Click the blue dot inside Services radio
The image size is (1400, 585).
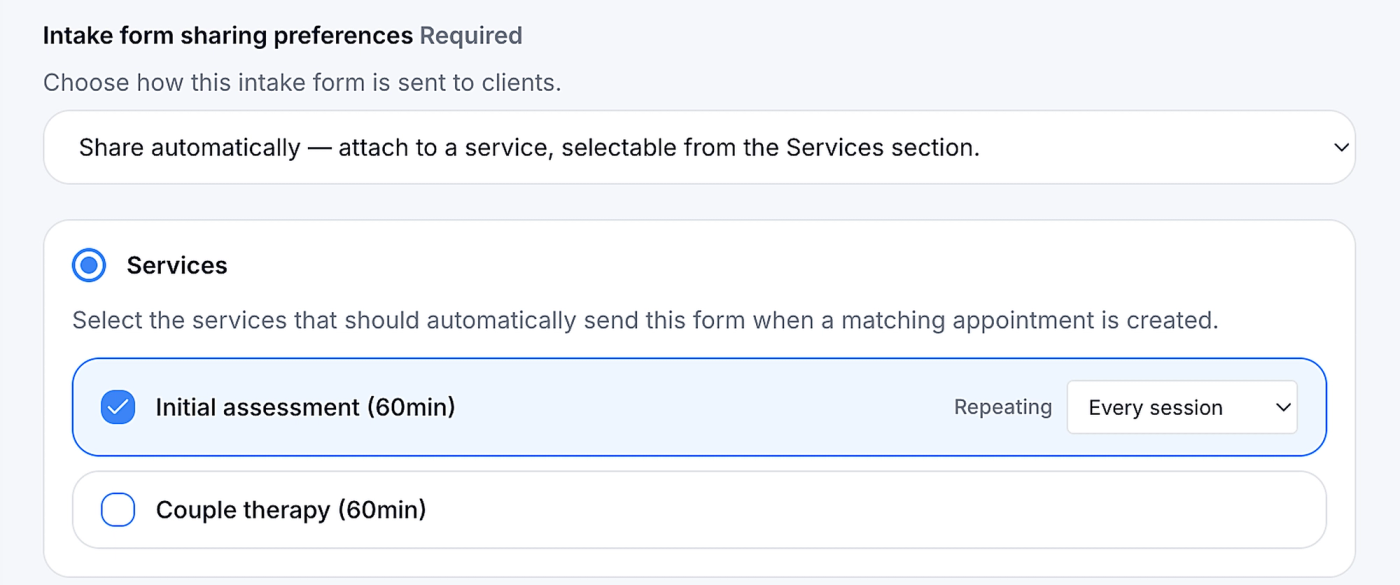(x=90, y=265)
